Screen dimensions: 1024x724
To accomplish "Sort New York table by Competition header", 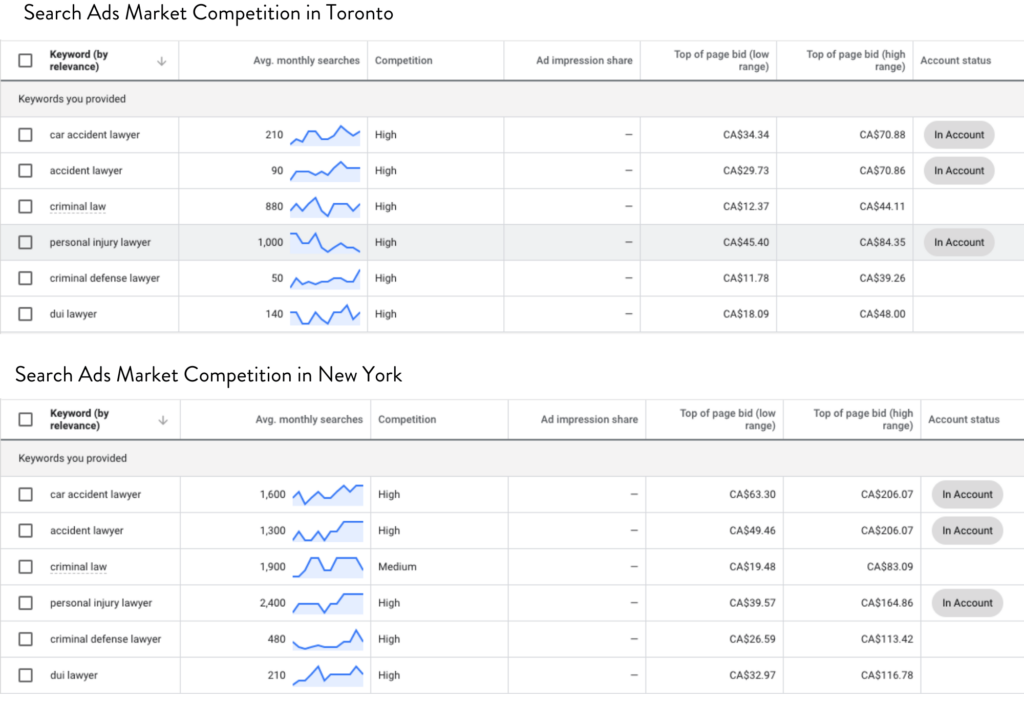I will (x=407, y=420).
